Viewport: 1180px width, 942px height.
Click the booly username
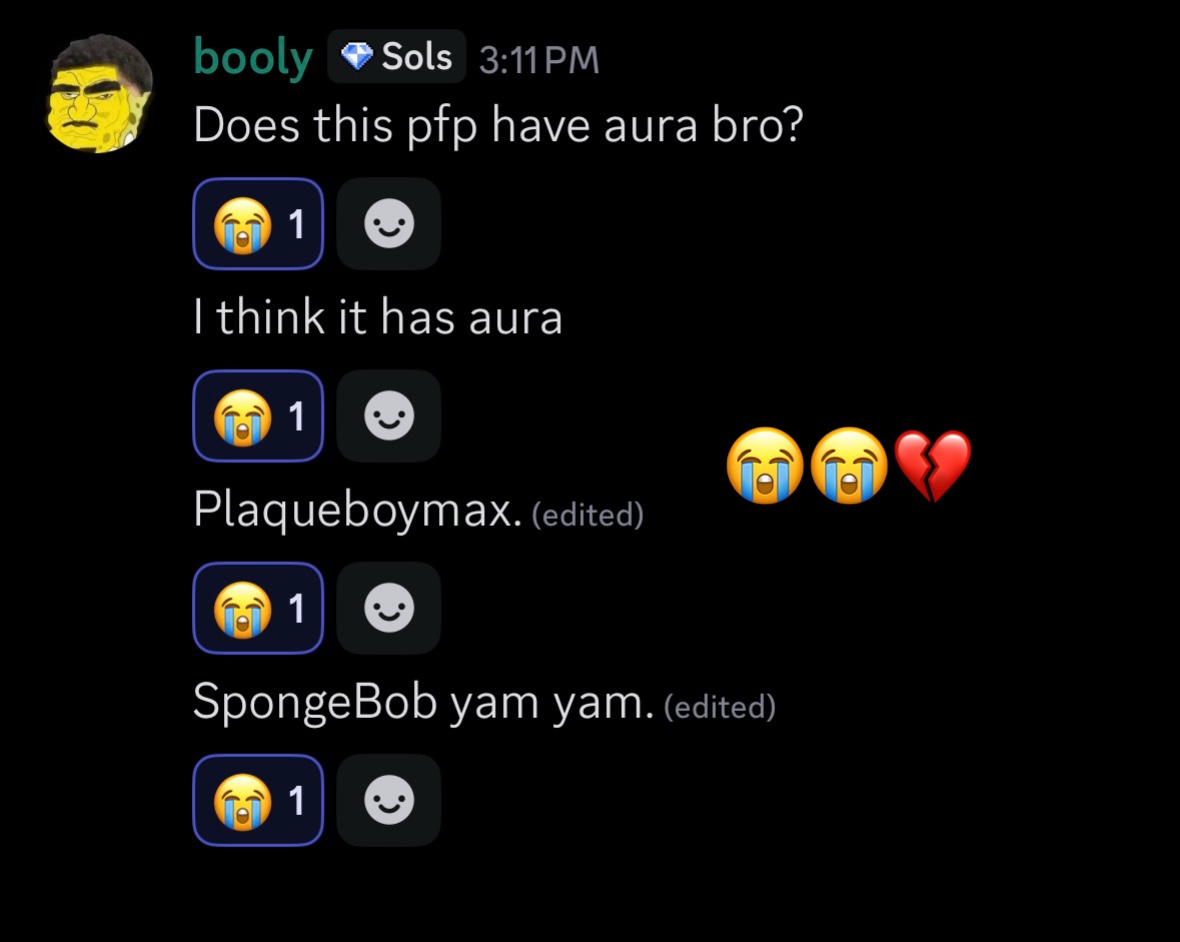pos(253,58)
